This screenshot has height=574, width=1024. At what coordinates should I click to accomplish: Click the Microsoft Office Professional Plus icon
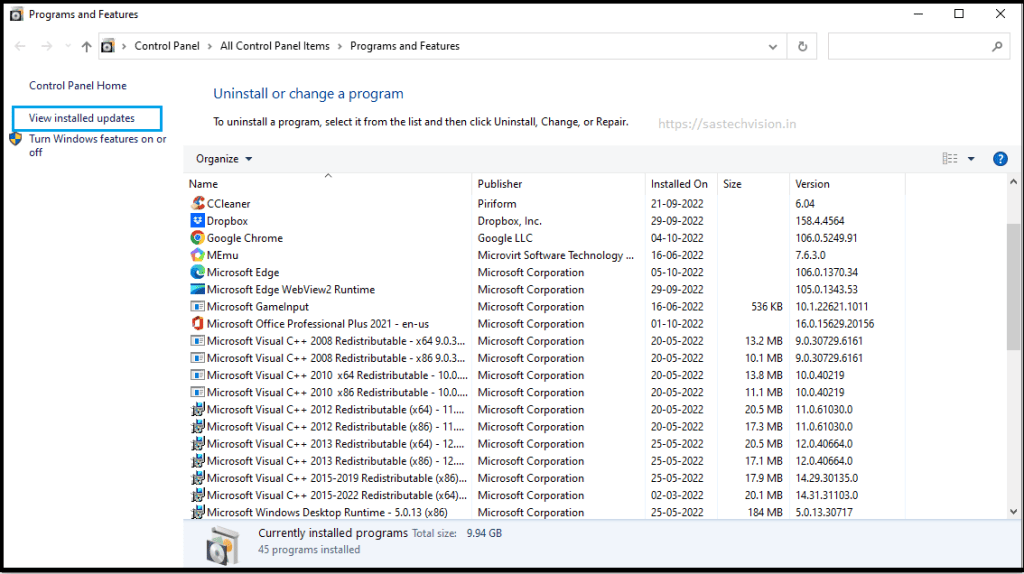click(197, 323)
